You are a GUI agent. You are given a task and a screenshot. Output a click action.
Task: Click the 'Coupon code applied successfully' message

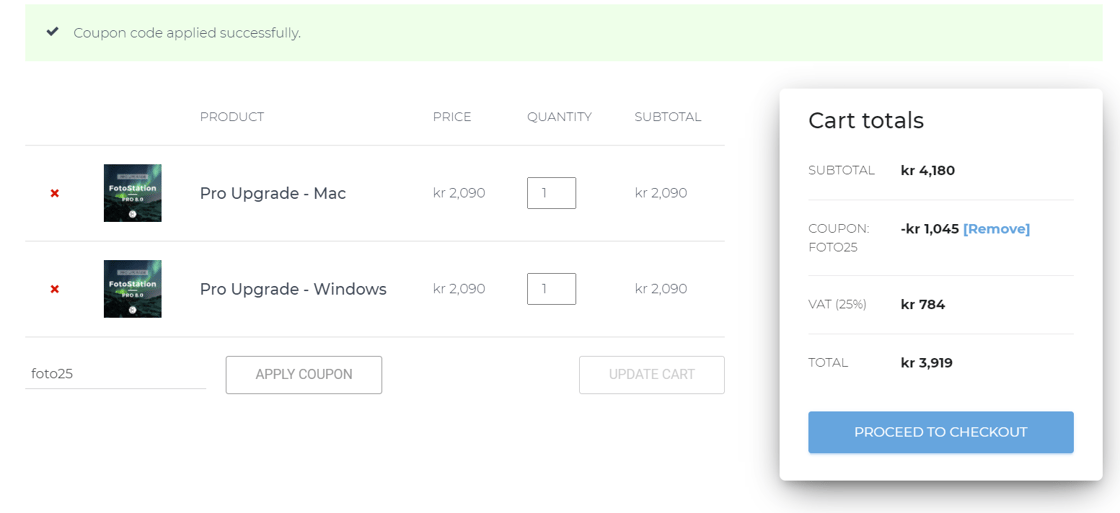pyautogui.click(x=187, y=33)
